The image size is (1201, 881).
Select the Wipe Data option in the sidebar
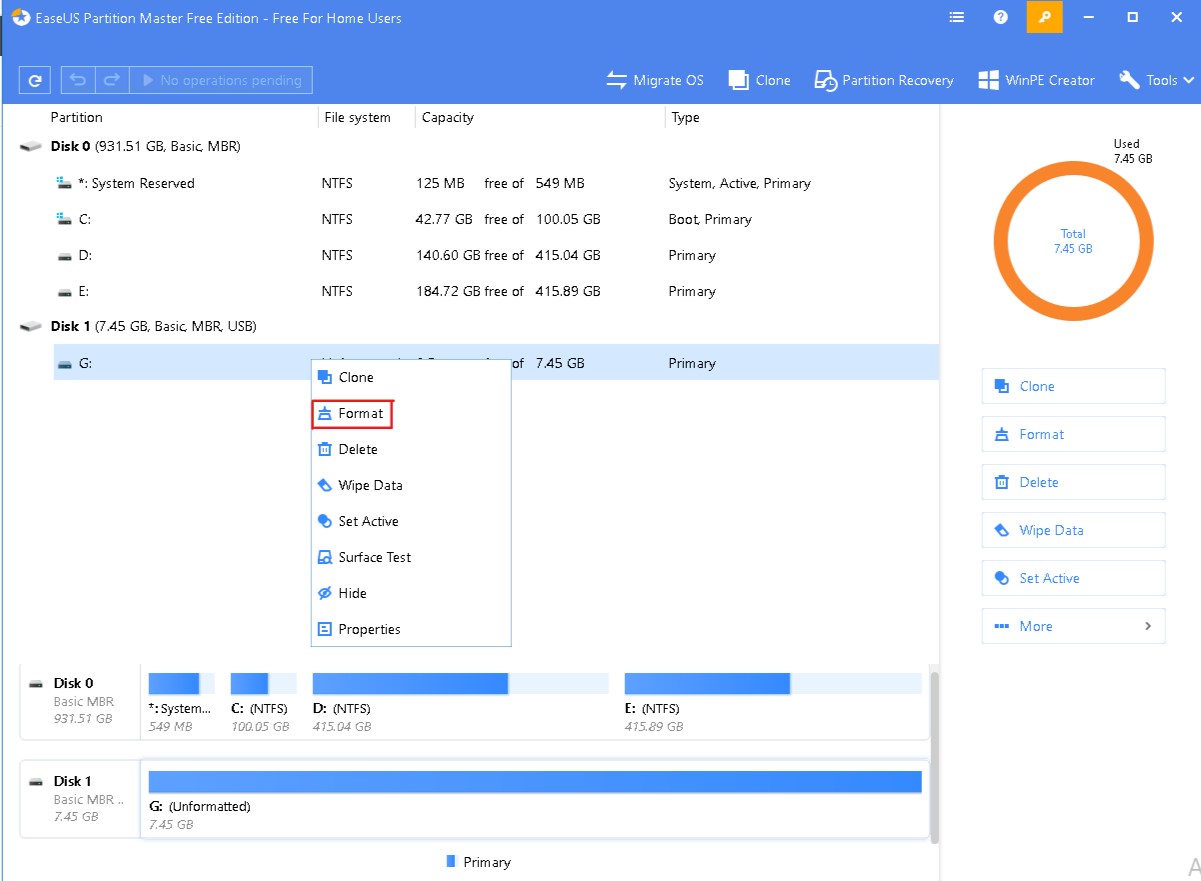pos(1073,530)
